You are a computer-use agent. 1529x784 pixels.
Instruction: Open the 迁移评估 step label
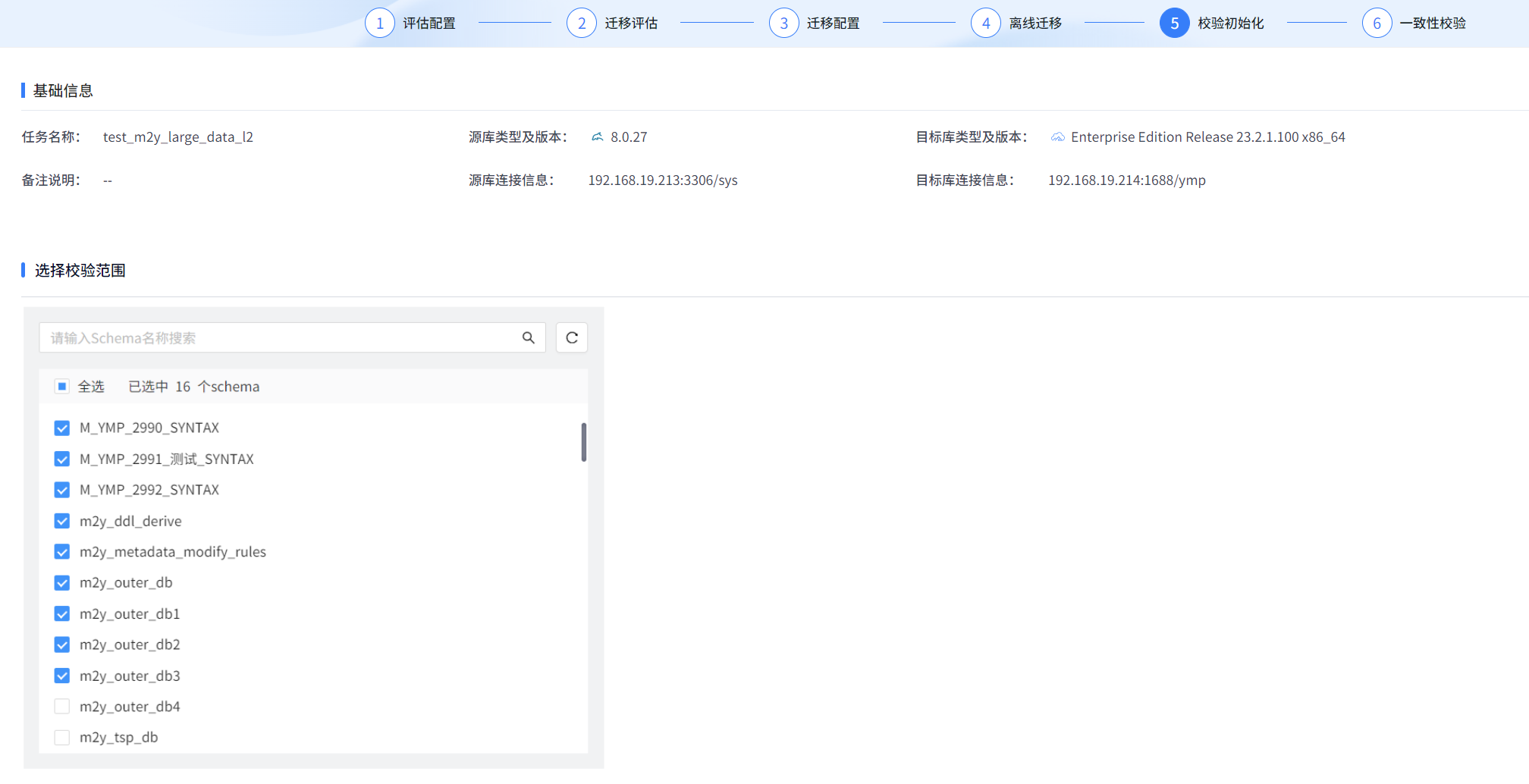[x=631, y=24]
